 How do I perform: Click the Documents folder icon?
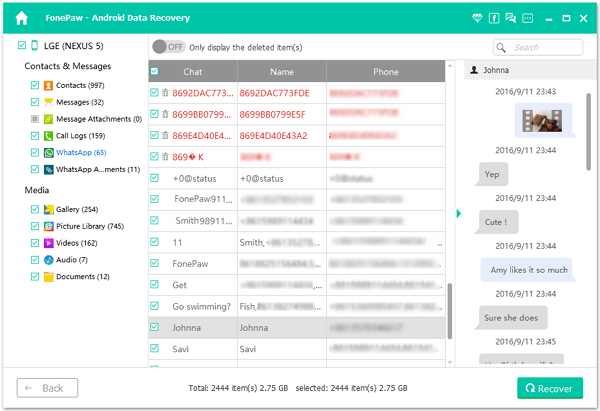tap(49, 277)
